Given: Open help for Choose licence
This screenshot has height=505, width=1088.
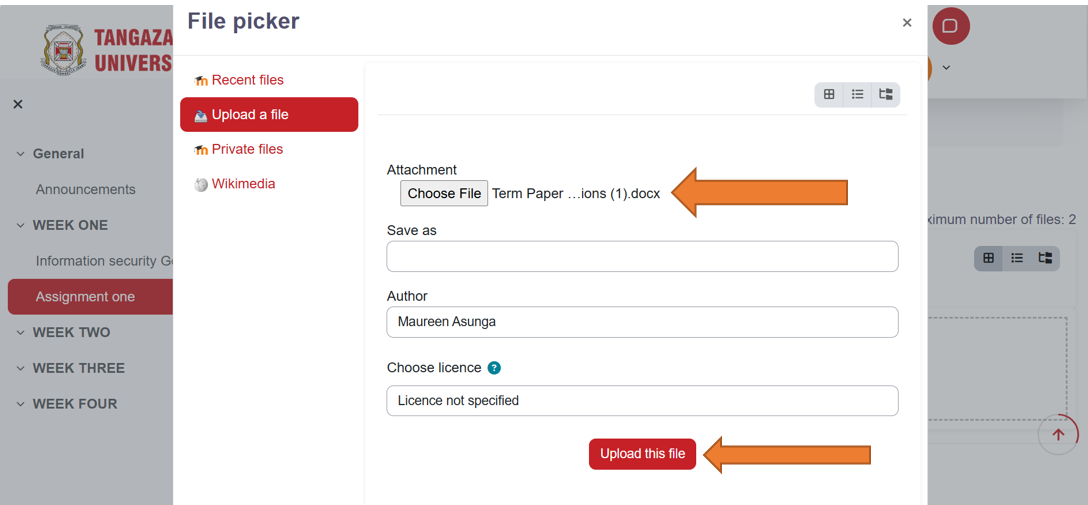Looking at the screenshot, I should pos(493,368).
